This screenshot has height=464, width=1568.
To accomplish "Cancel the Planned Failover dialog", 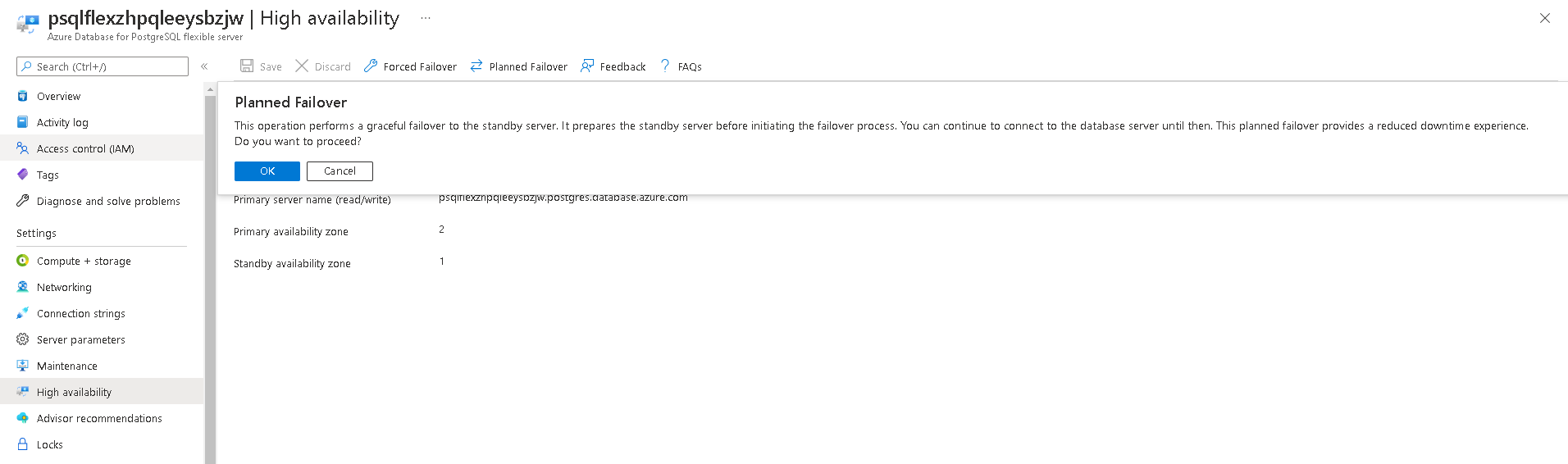I will [340, 171].
